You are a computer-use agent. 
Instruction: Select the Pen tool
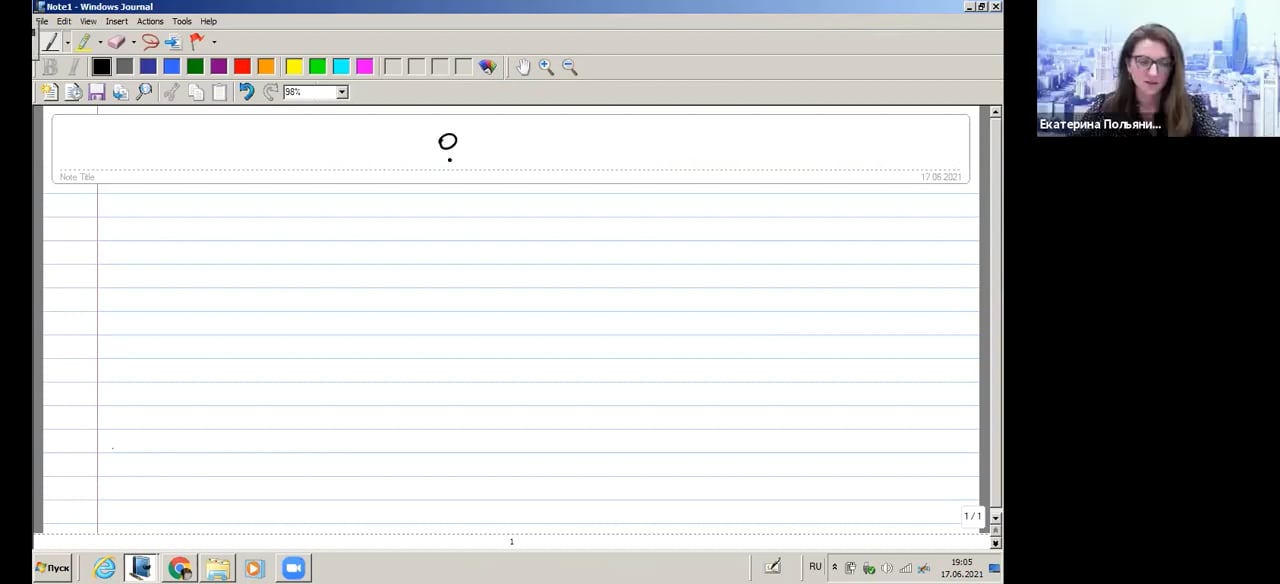pyautogui.click(x=51, y=42)
